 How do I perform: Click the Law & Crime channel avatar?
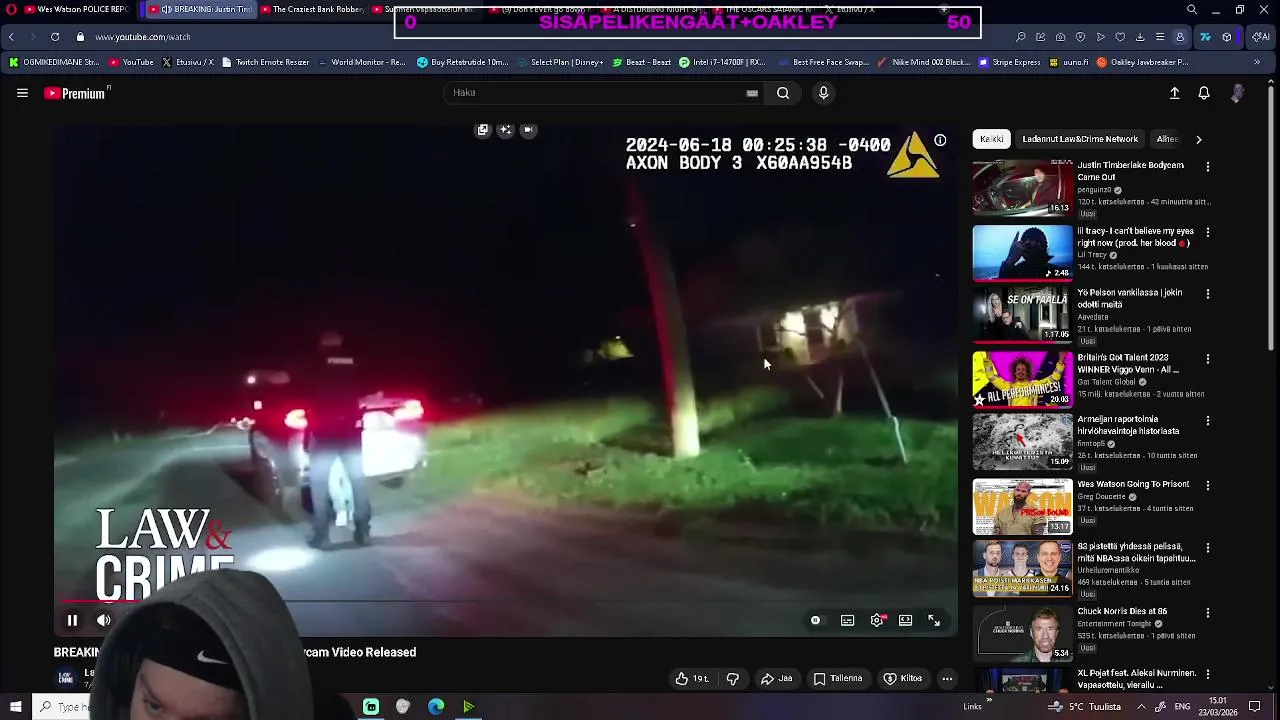(65, 678)
